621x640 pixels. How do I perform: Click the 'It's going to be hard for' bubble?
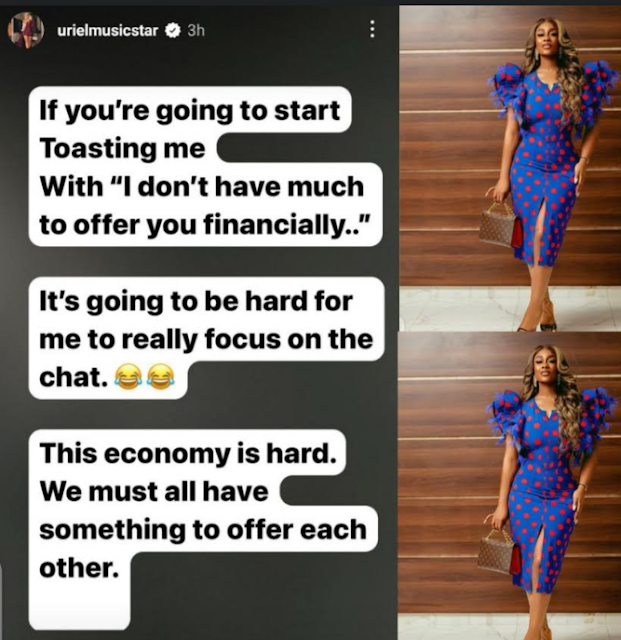click(196, 301)
